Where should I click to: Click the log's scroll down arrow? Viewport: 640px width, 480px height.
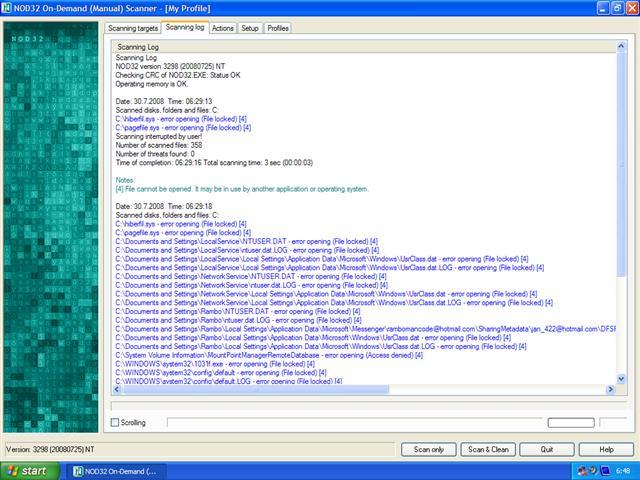tap(621, 379)
